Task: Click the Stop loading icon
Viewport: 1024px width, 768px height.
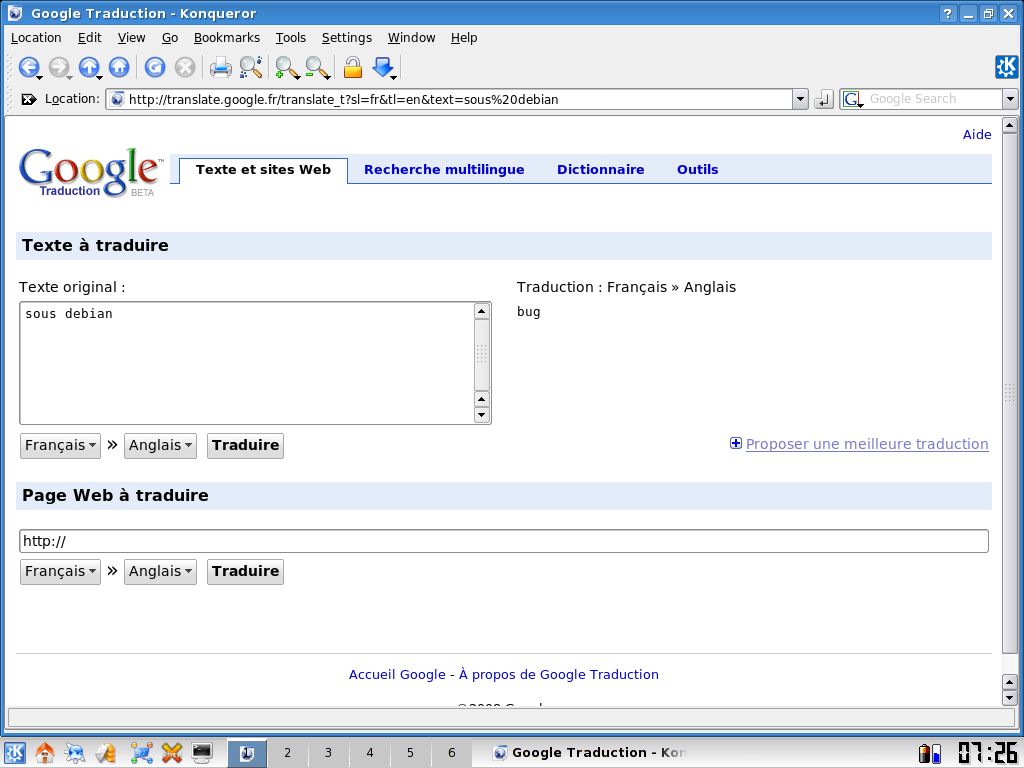Action: tap(185, 67)
